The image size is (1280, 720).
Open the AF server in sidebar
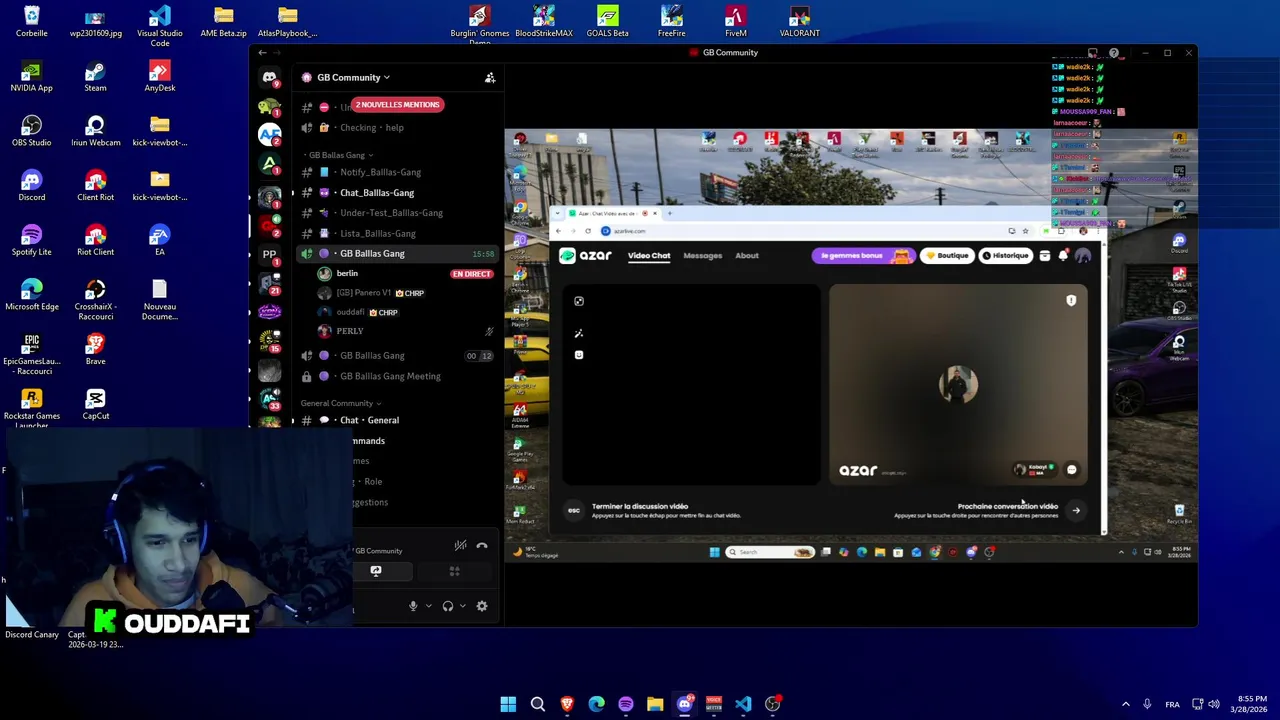[x=269, y=135]
